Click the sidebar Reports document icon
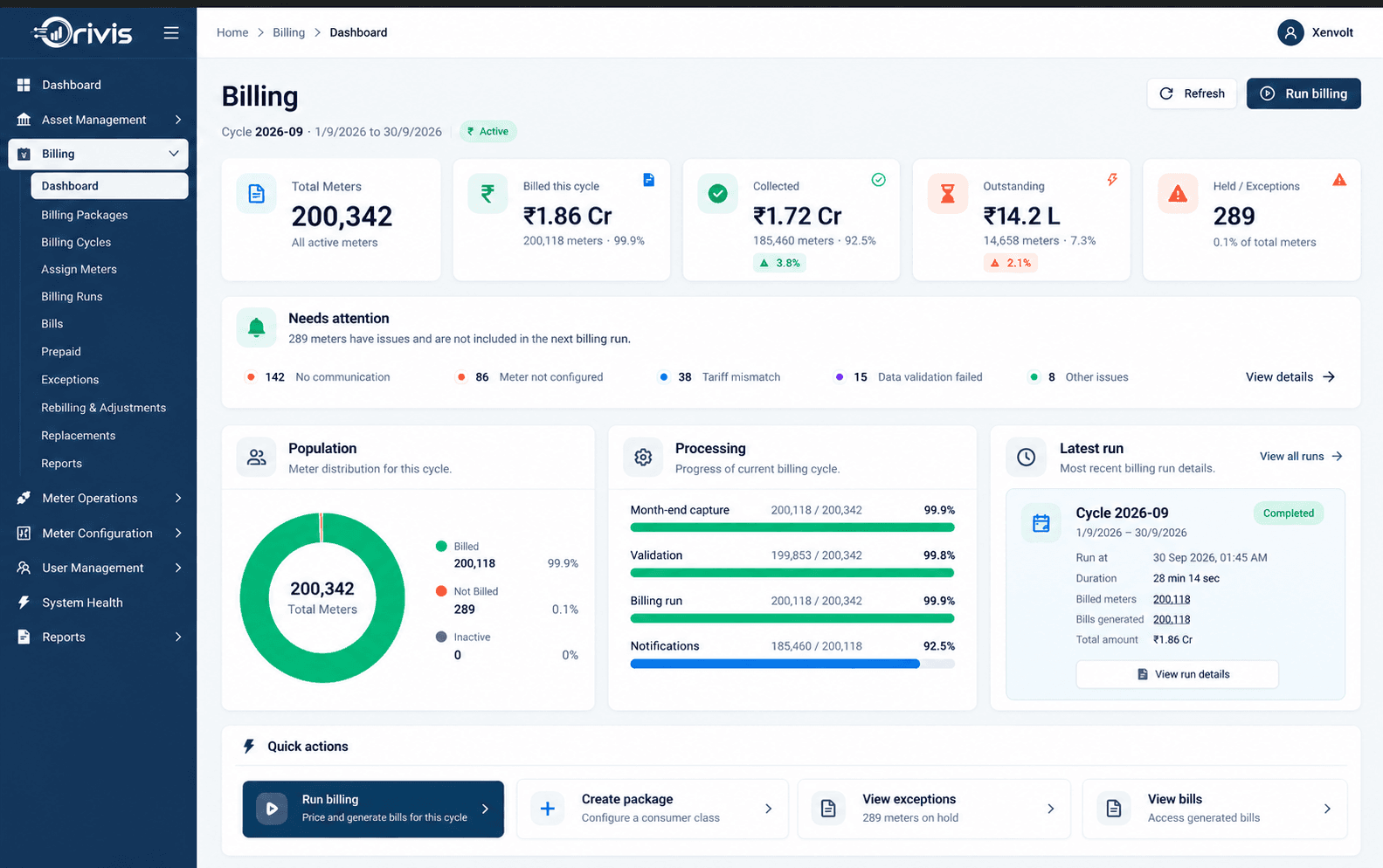The width and height of the screenshot is (1383, 868). click(24, 637)
